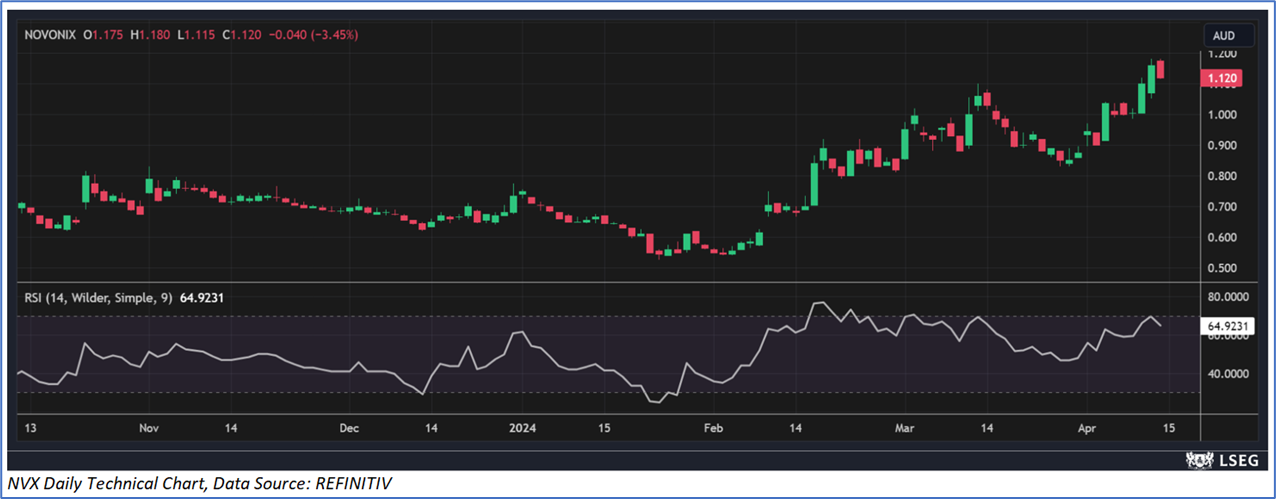Click the Feb label on time axis
This screenshot has width=1276, height=499.
click(713, 427)
